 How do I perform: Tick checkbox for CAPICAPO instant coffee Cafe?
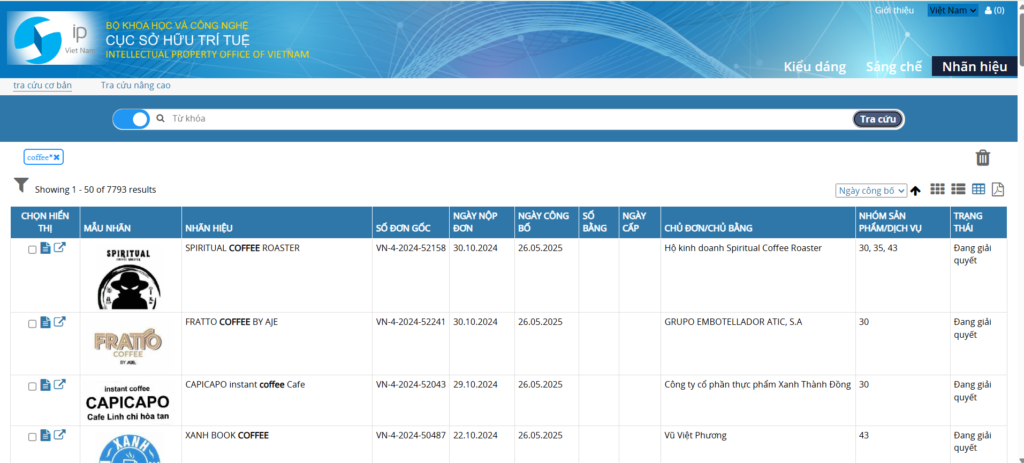[32, 387]
